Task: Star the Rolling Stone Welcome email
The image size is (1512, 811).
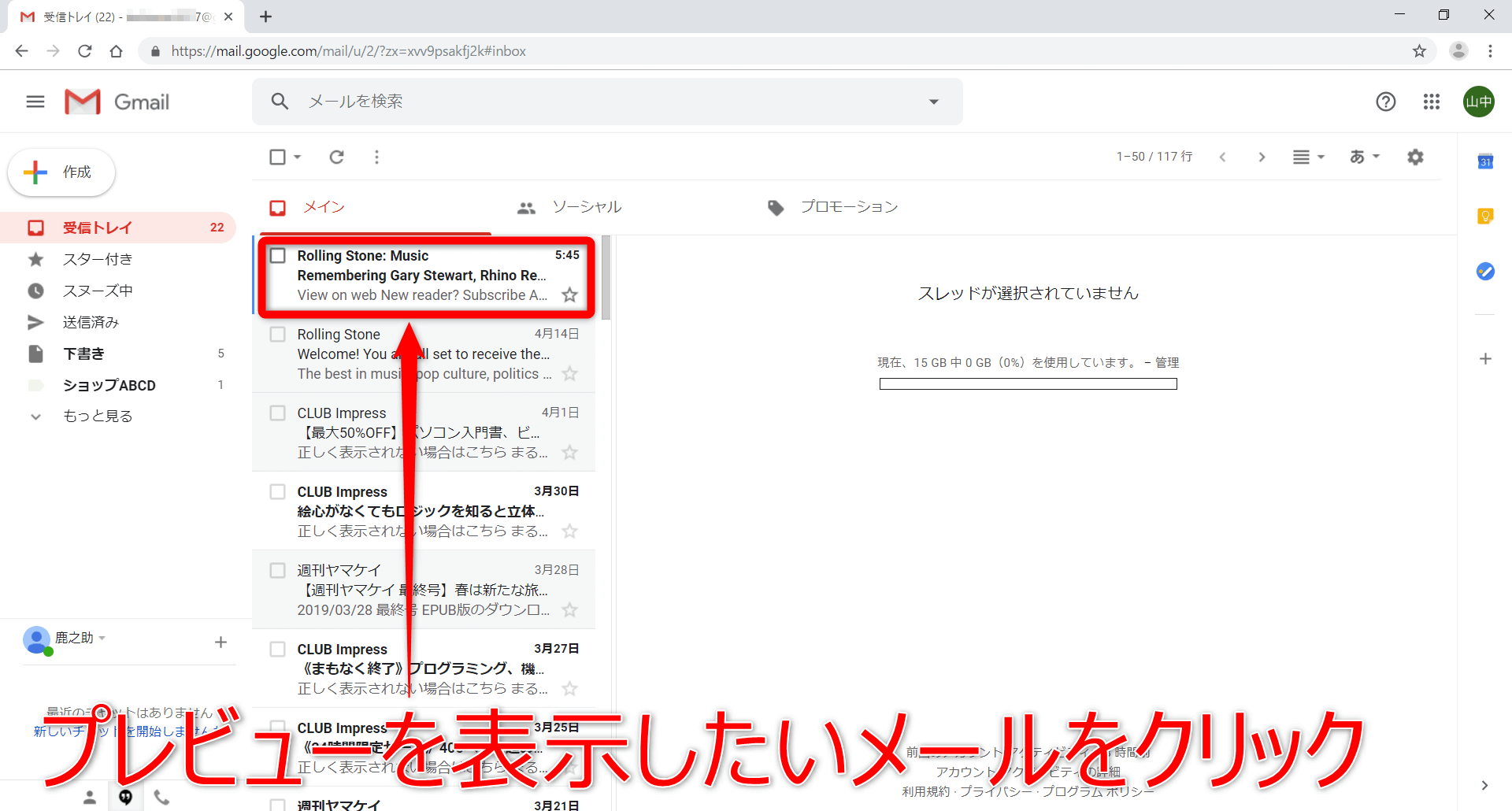Action: 569,374
